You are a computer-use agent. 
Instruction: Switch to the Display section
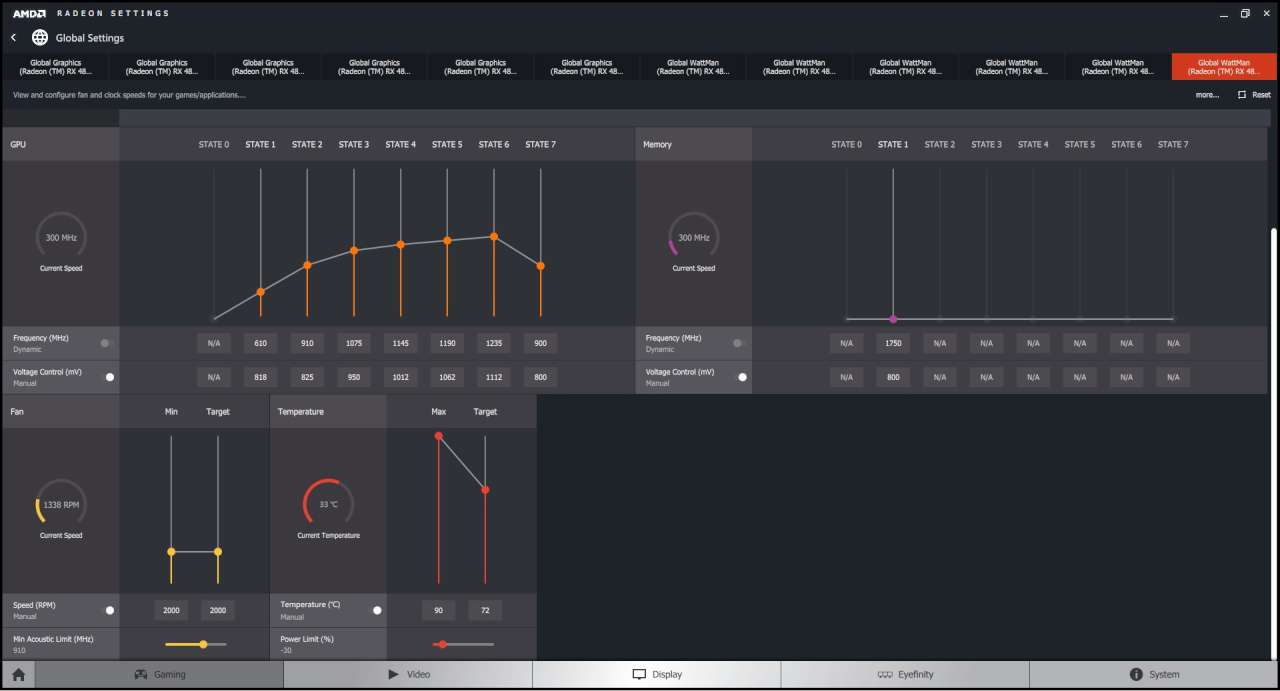pos(656,674)
